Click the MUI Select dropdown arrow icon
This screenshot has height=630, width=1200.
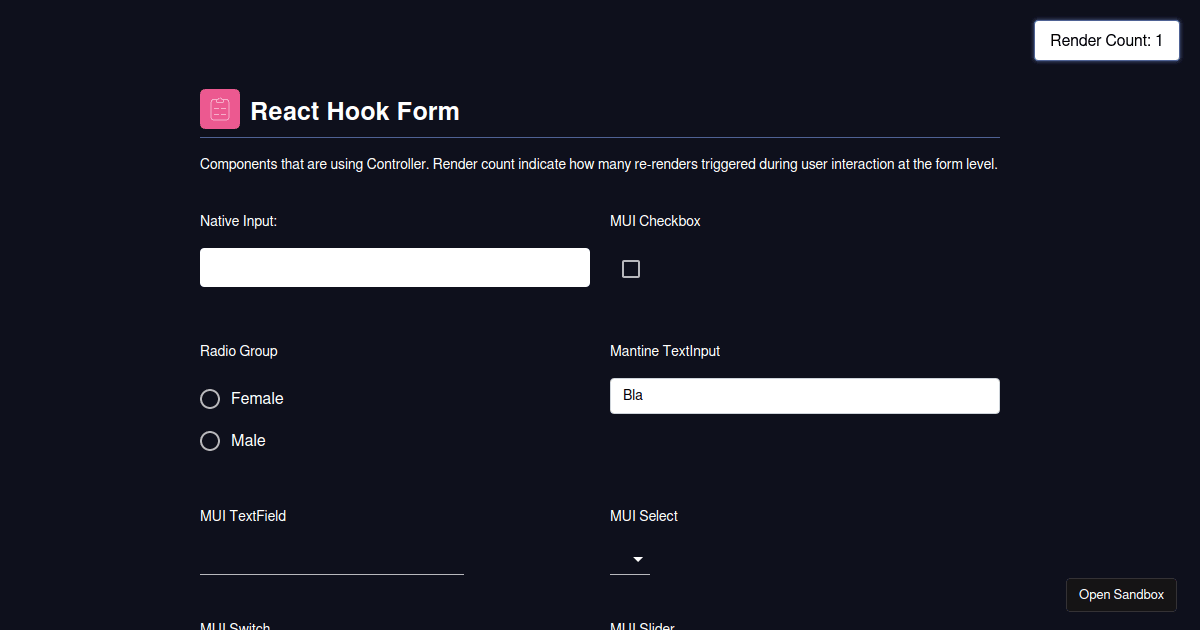pos(639,560)
